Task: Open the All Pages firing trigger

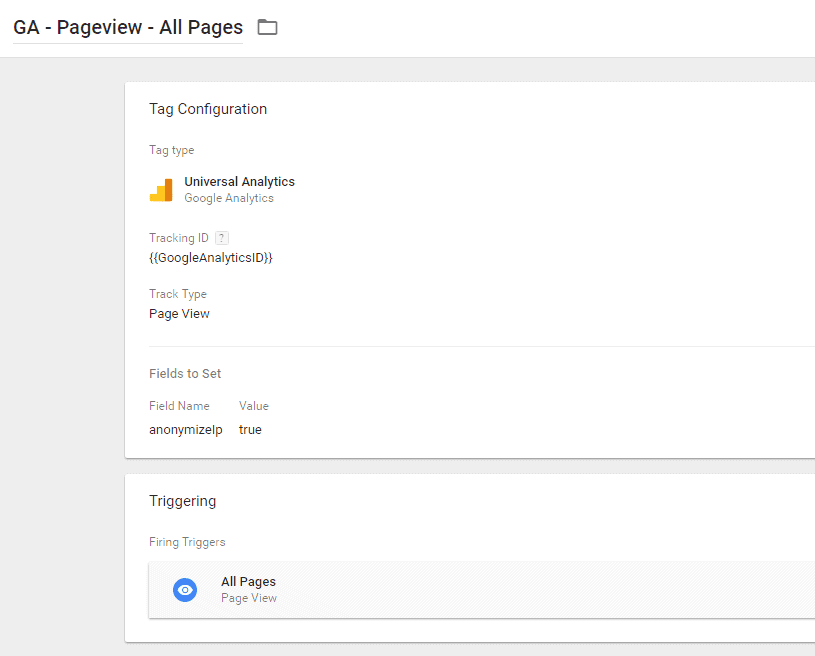Action: 248,582
